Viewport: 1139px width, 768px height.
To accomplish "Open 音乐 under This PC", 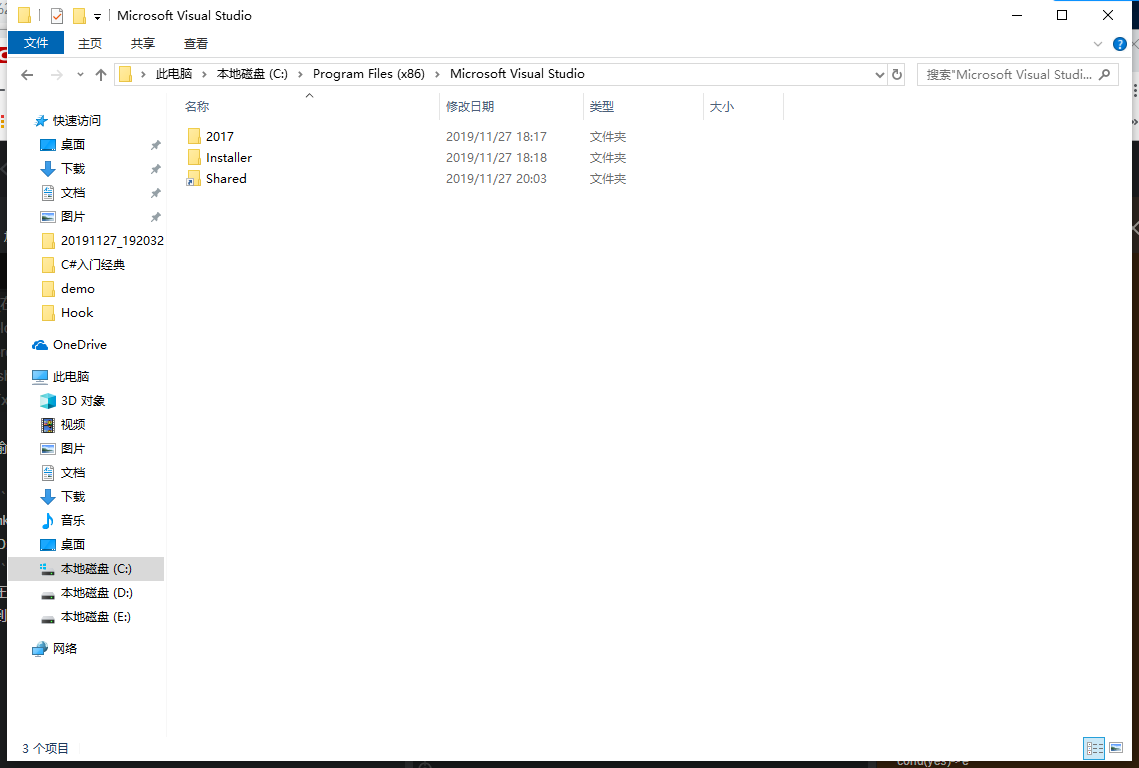I will 73,520.
